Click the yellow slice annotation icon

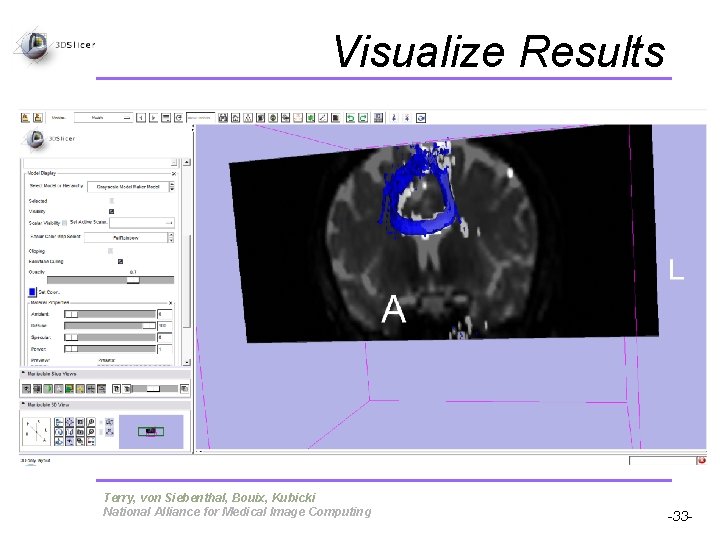pos(80,389)
